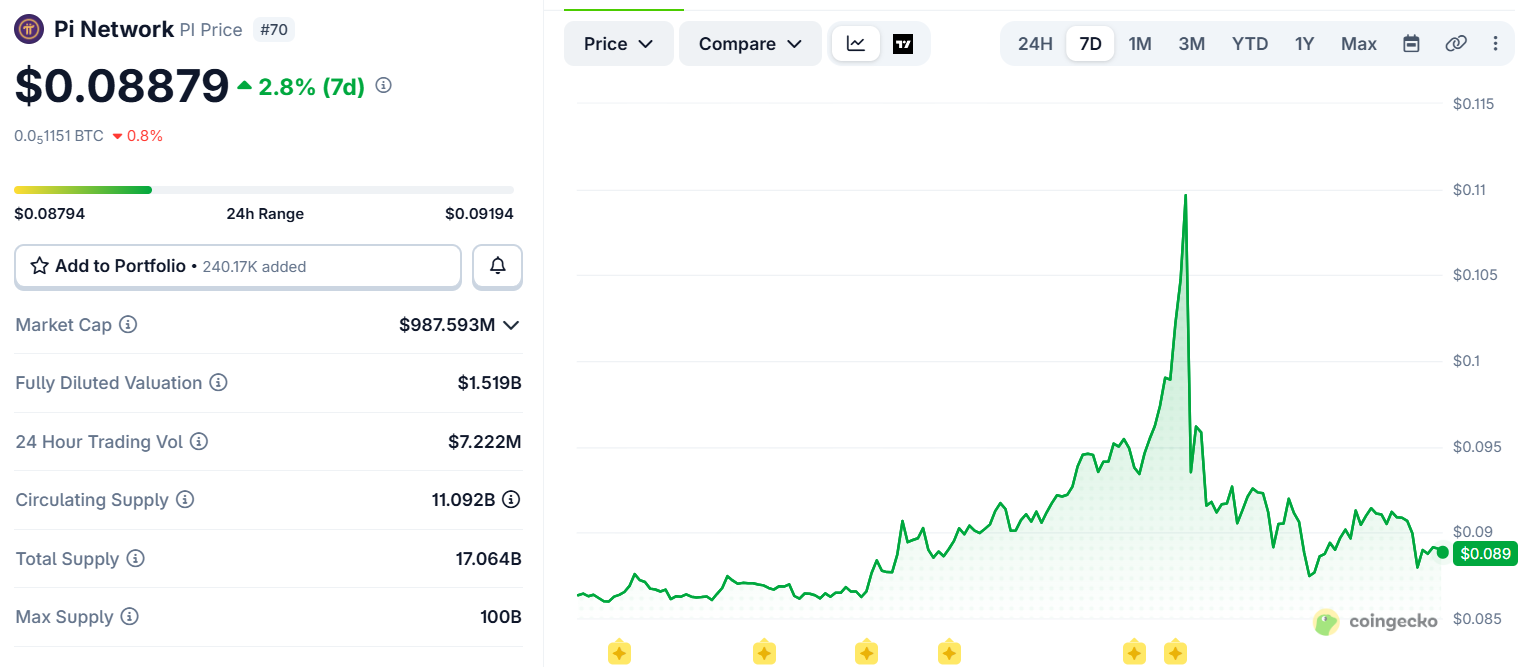Select the 1Y time range
Screen dimensions: 1523x667
[1304, 44]
